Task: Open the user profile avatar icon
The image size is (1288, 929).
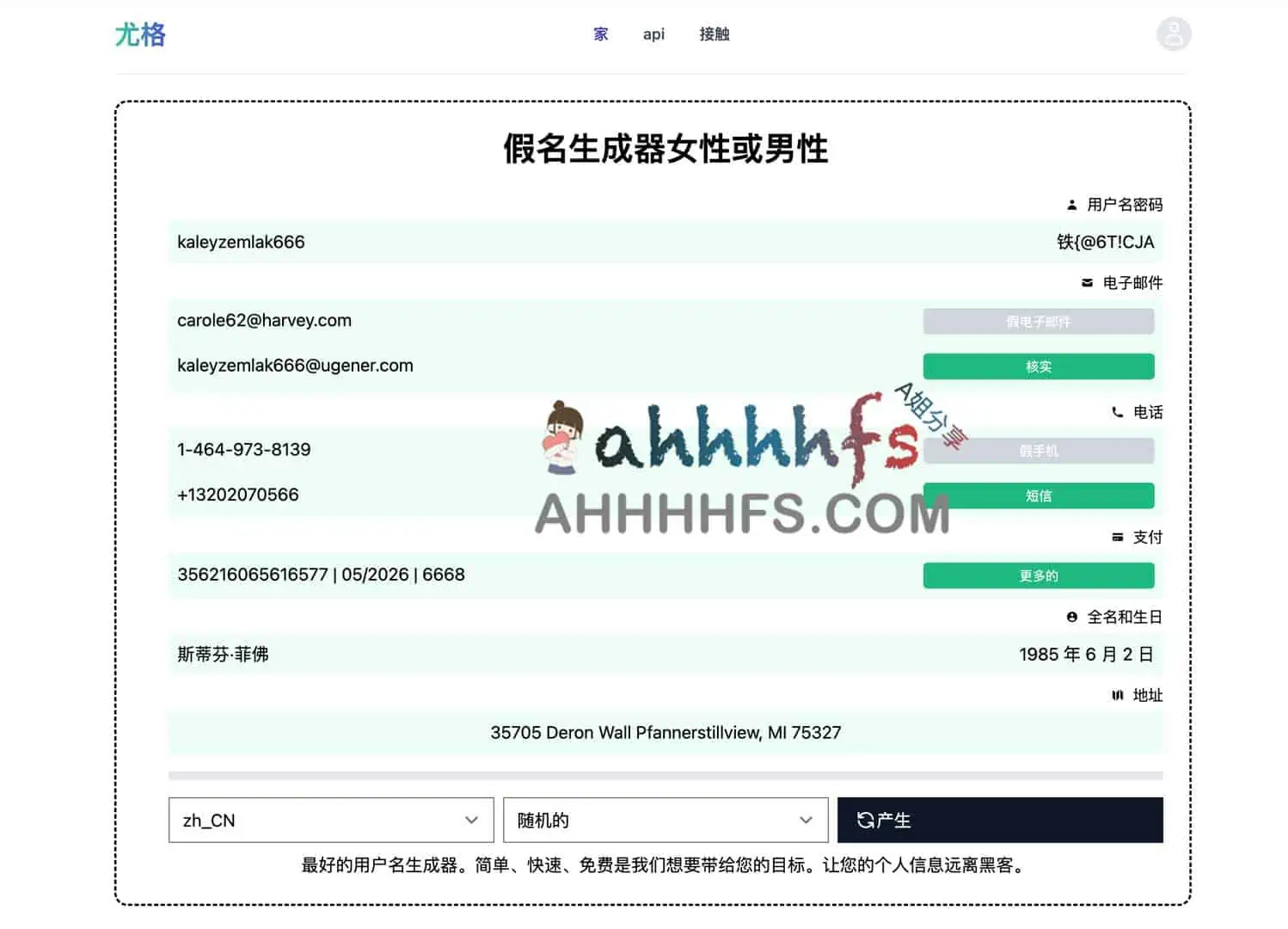Action: click(1173, 34)
